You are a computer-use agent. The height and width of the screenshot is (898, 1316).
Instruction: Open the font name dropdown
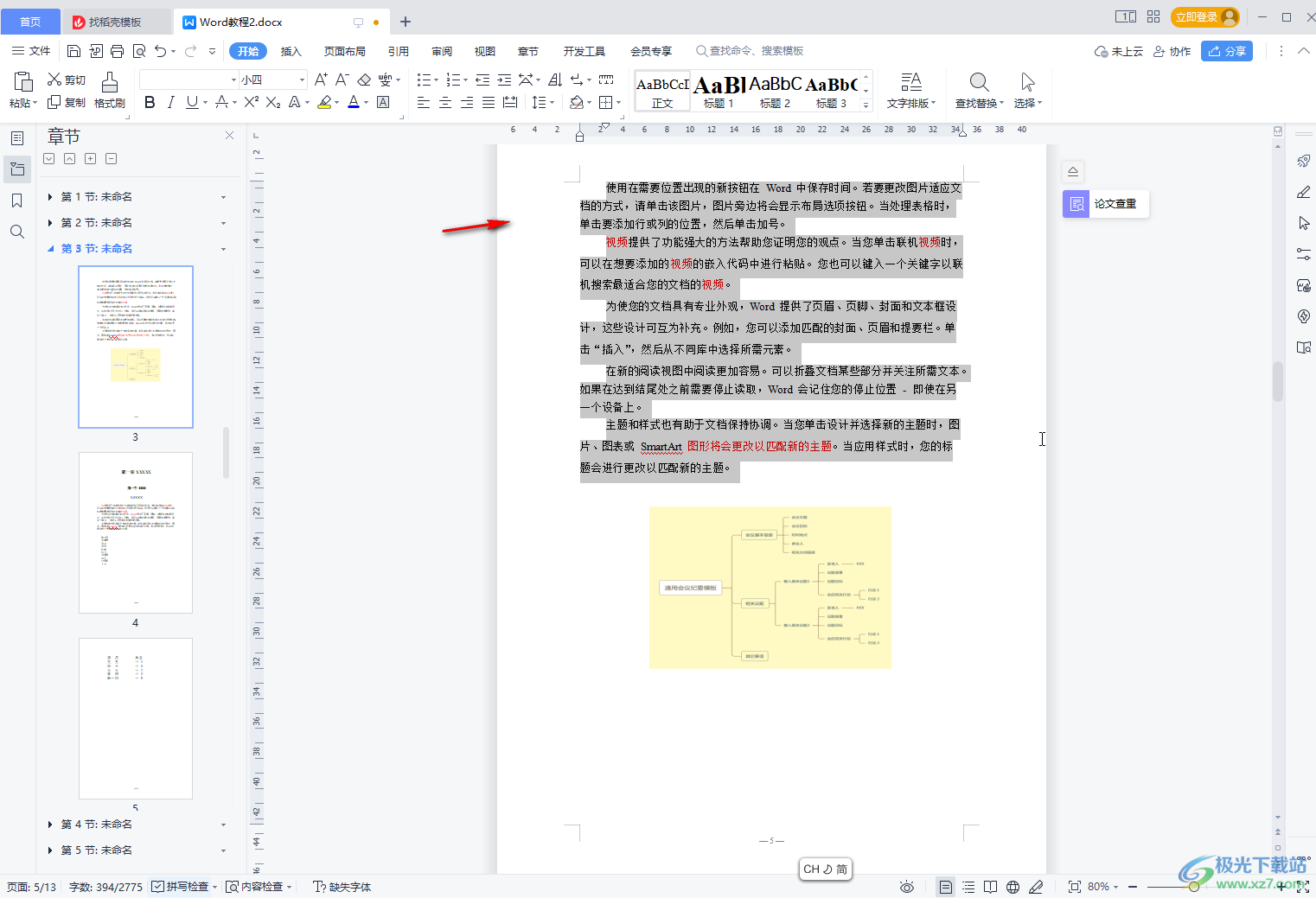point(233,80)
